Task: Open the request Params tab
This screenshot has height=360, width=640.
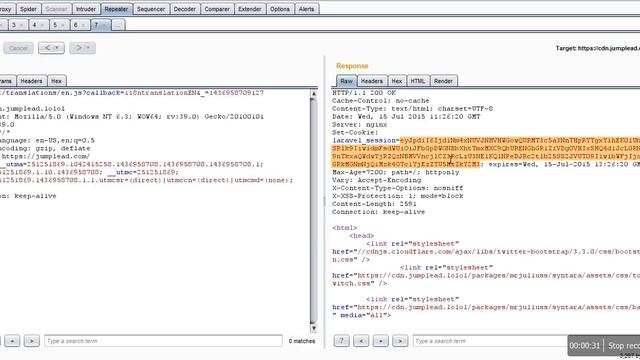Action: (x=7, y=81)
